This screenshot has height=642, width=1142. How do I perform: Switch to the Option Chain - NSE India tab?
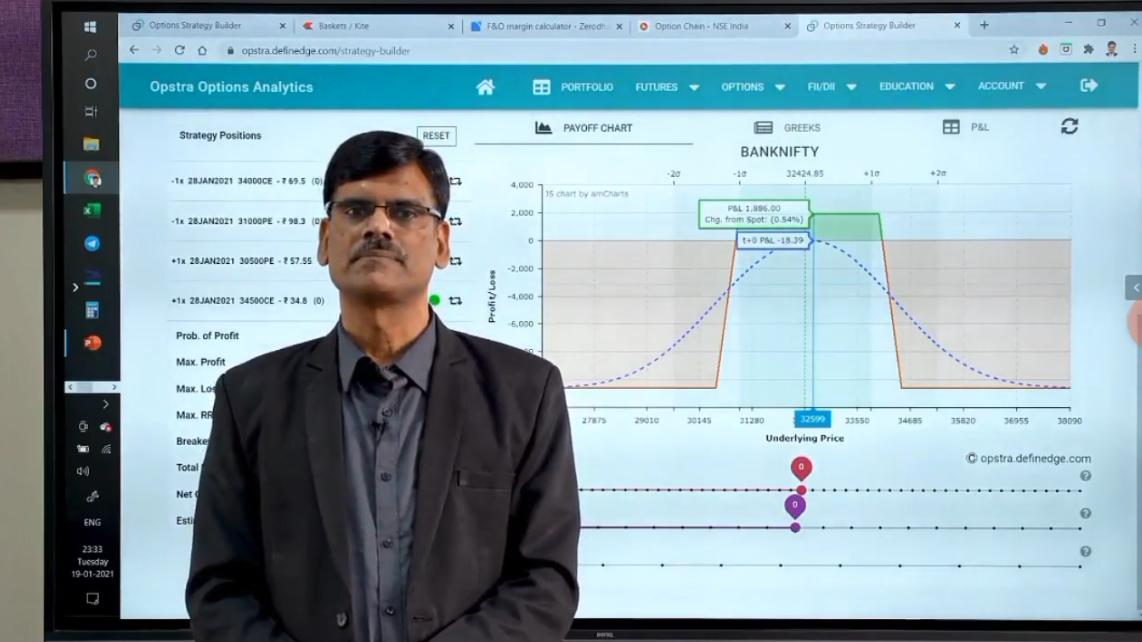point(701,26)
